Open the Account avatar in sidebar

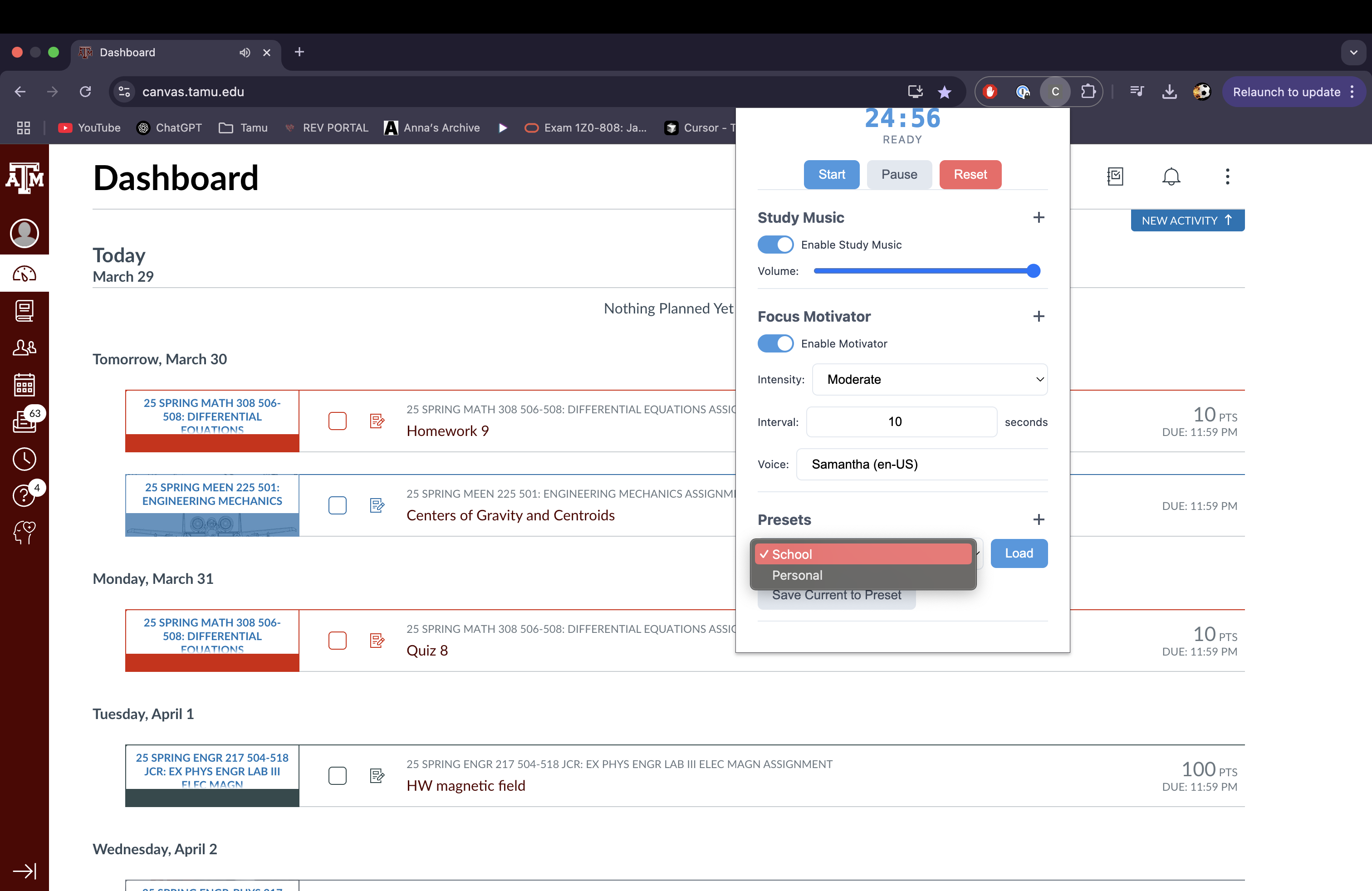[24, 234]
